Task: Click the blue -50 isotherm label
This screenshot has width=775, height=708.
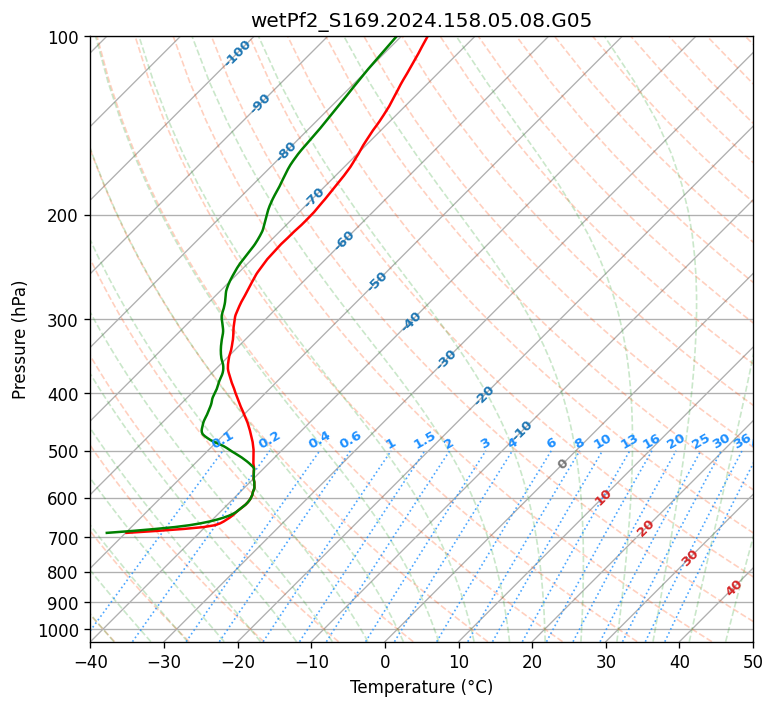Action: click(377, 281)
